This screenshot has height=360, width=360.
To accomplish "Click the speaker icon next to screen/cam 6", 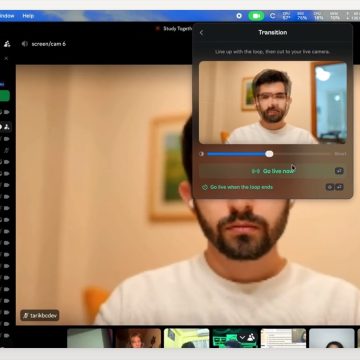I will tap(24, 44).
